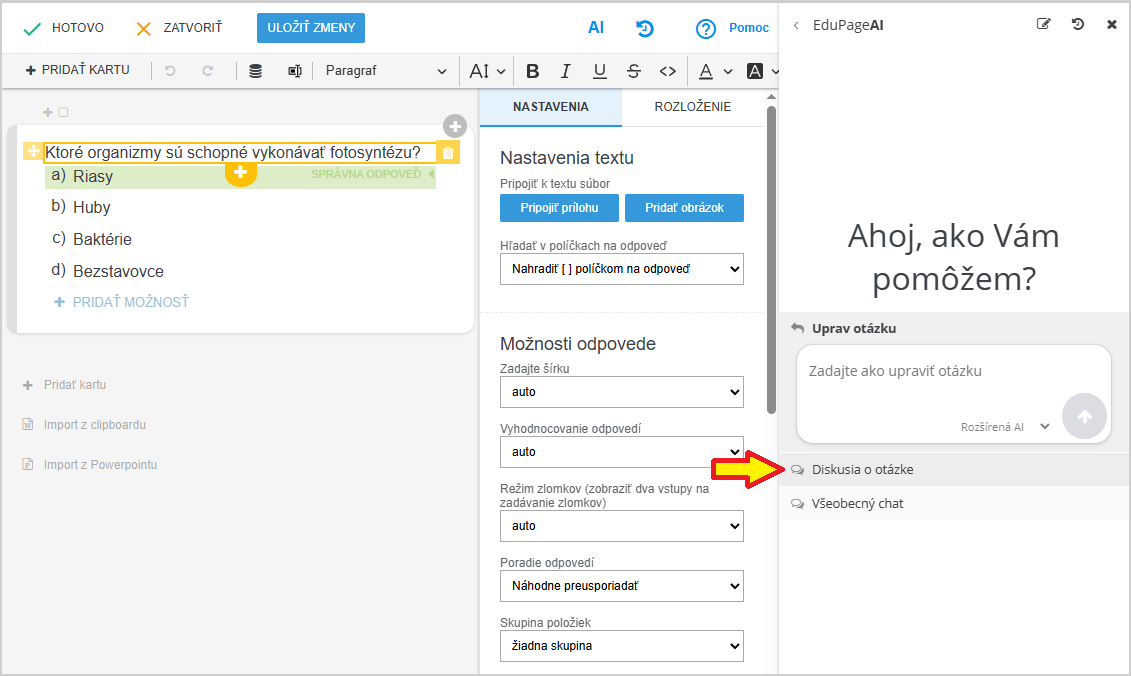1131x676 pixels.
Task: Open the history icon in EduPageAI panel
Action: point(1078,25)
